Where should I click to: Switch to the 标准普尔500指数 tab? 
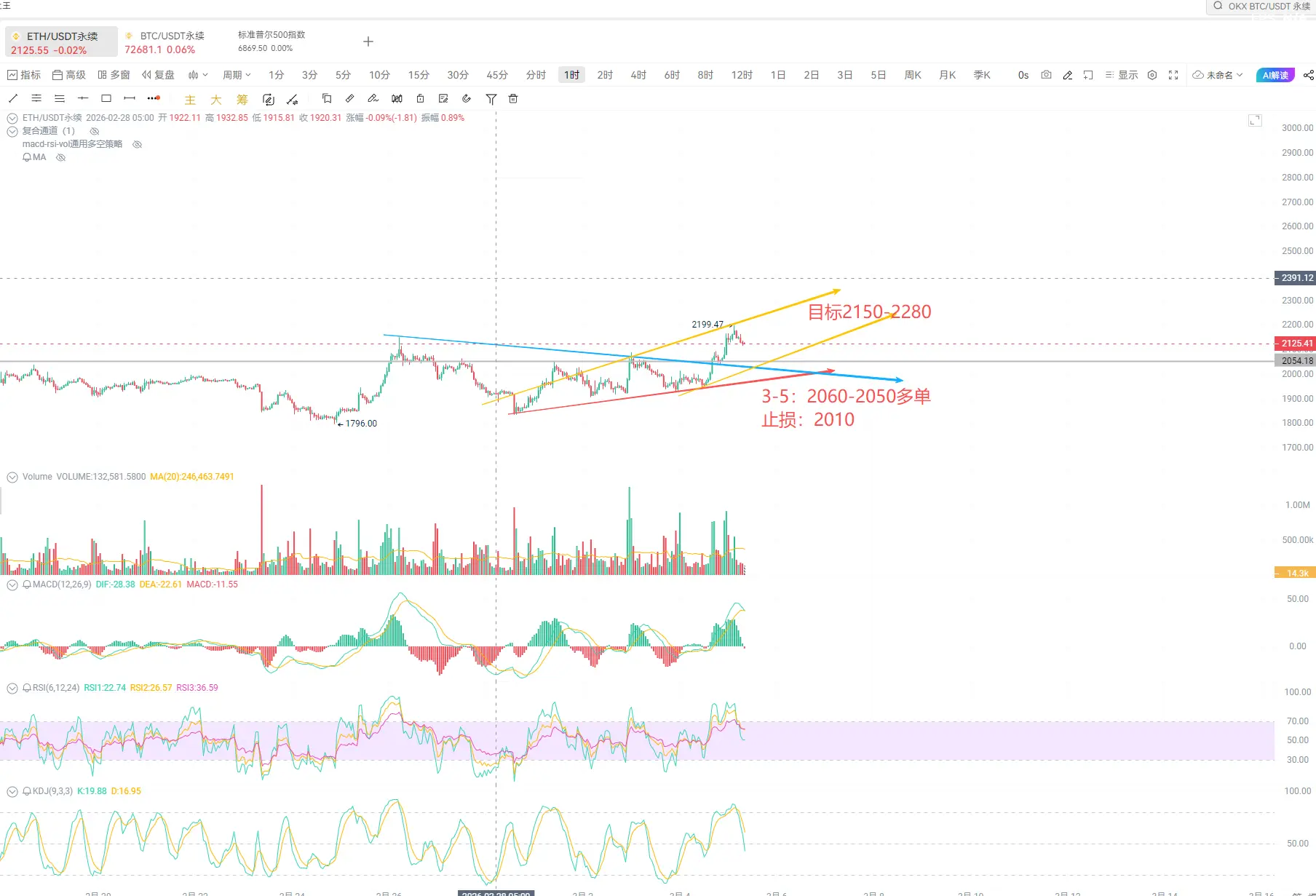click(x=271, y=41)
